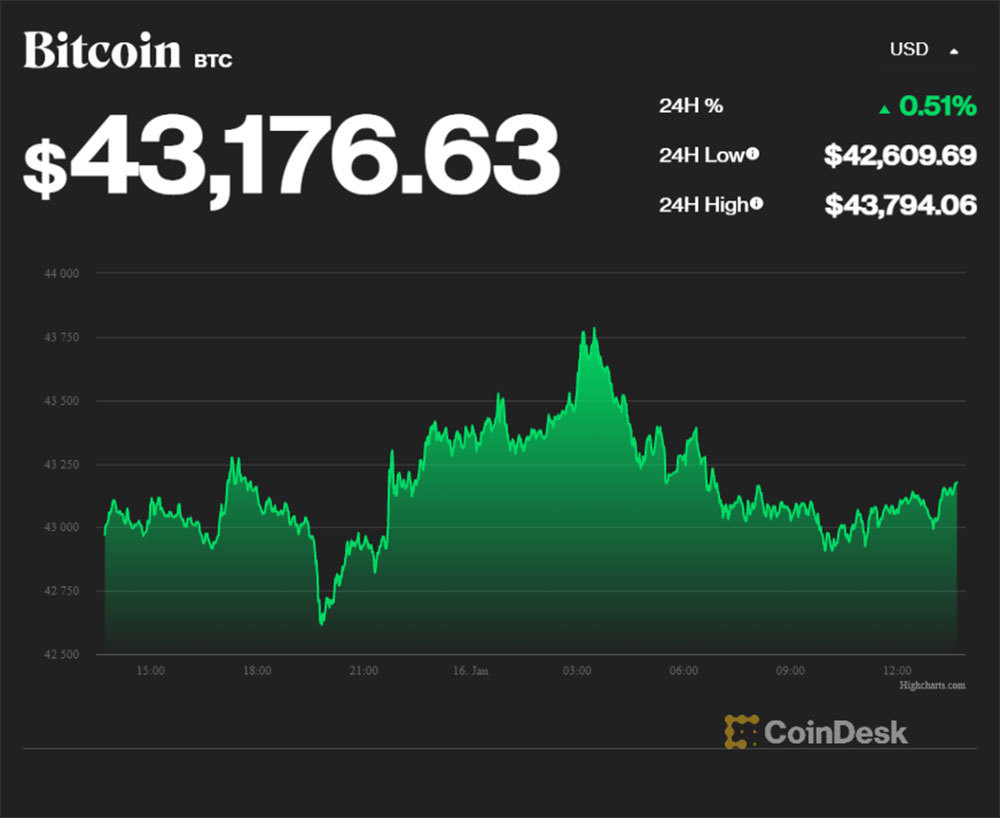Image resolution: width=1000 pixels, height=818 pixels.
Task: Click the info icon next to 24H Low
Action: click(752, 154)
